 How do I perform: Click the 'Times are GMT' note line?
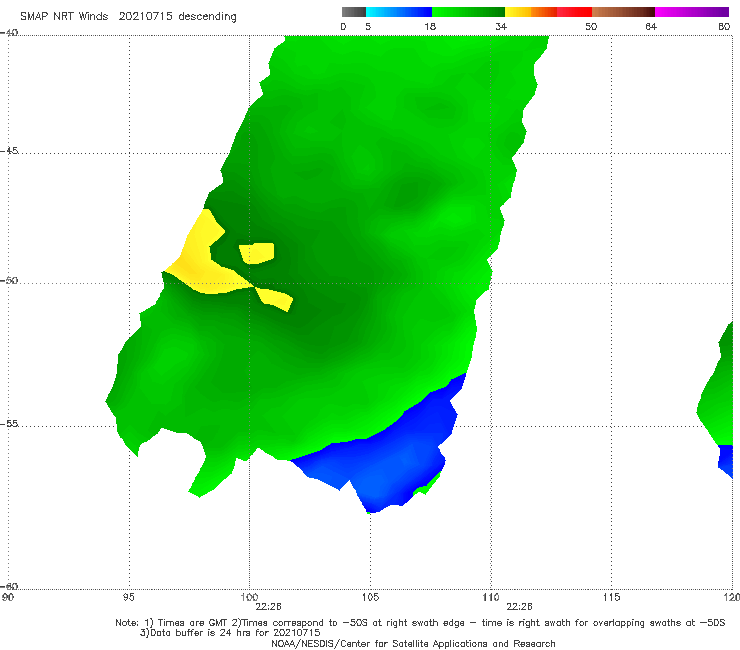tap(420, 623)
